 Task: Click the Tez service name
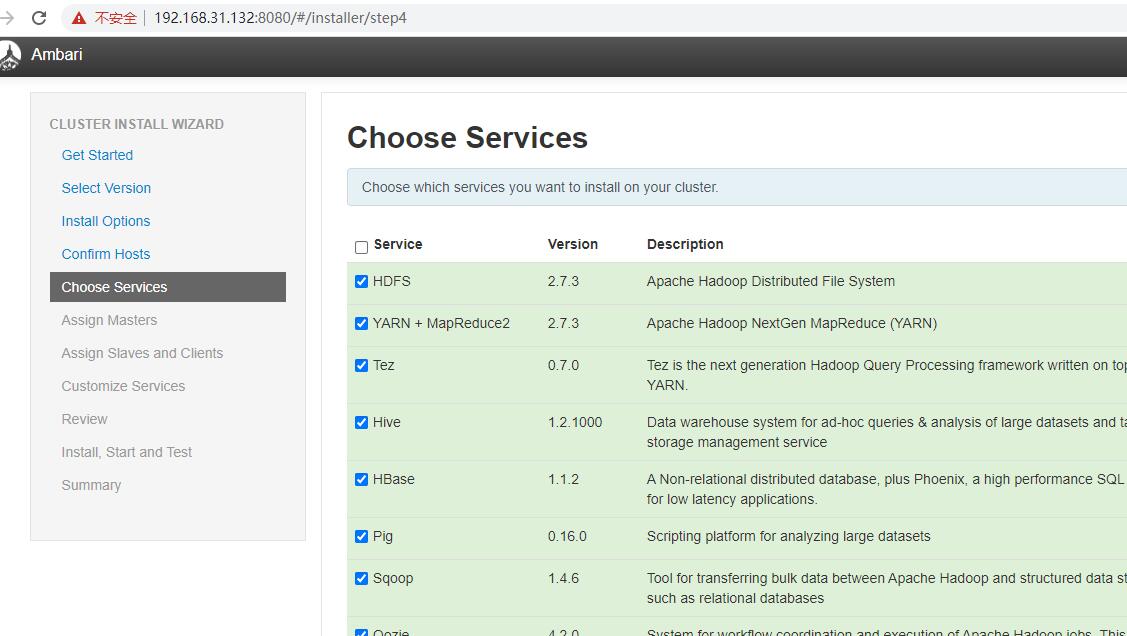[384, 366]
